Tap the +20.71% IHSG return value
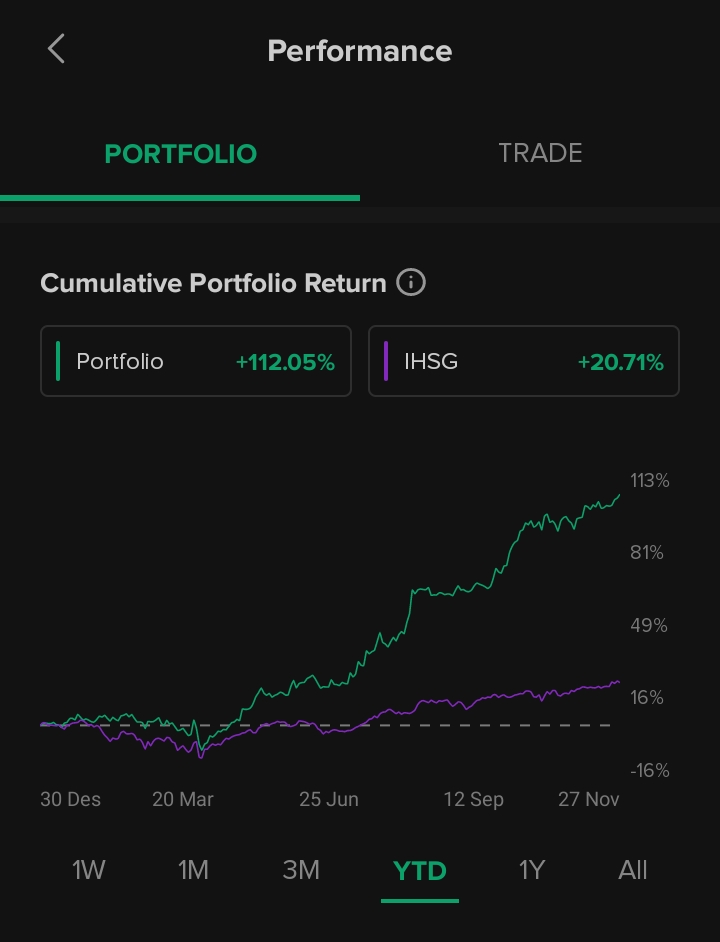This screenshot has width=720, height=942. coord(620,362)
